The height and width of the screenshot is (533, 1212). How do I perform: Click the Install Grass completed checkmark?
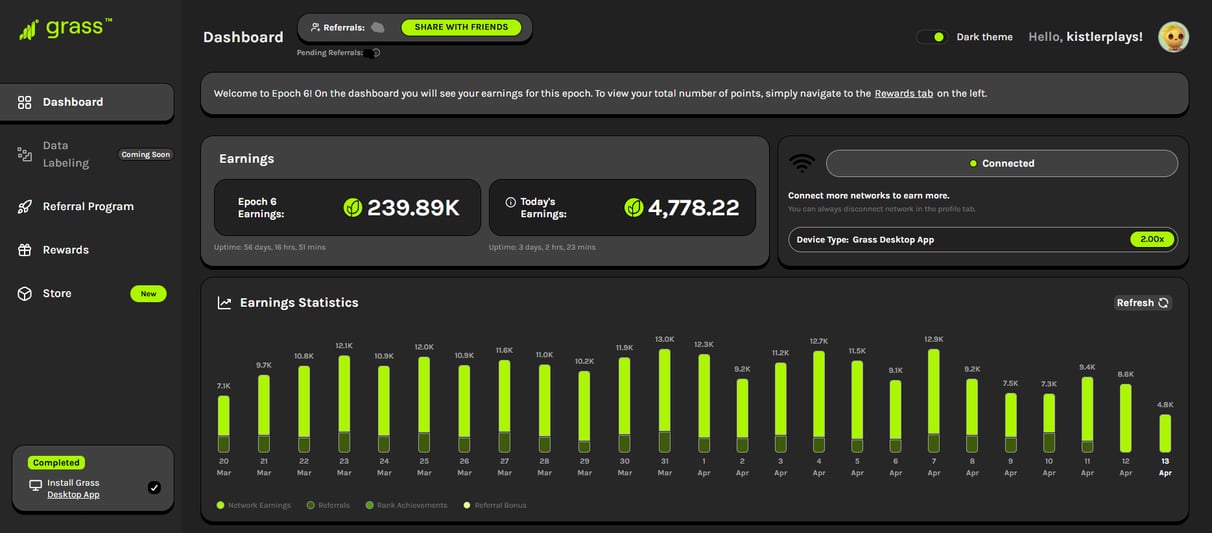(154, 487)
